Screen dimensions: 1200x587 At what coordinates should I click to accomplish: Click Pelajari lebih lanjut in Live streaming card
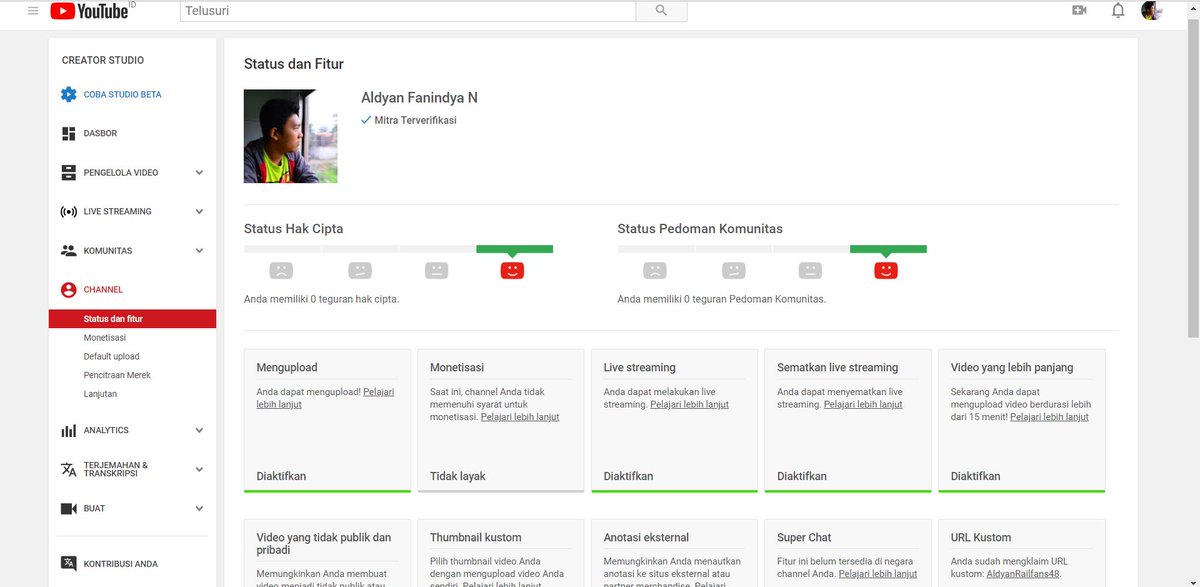[x=689, y=404]
